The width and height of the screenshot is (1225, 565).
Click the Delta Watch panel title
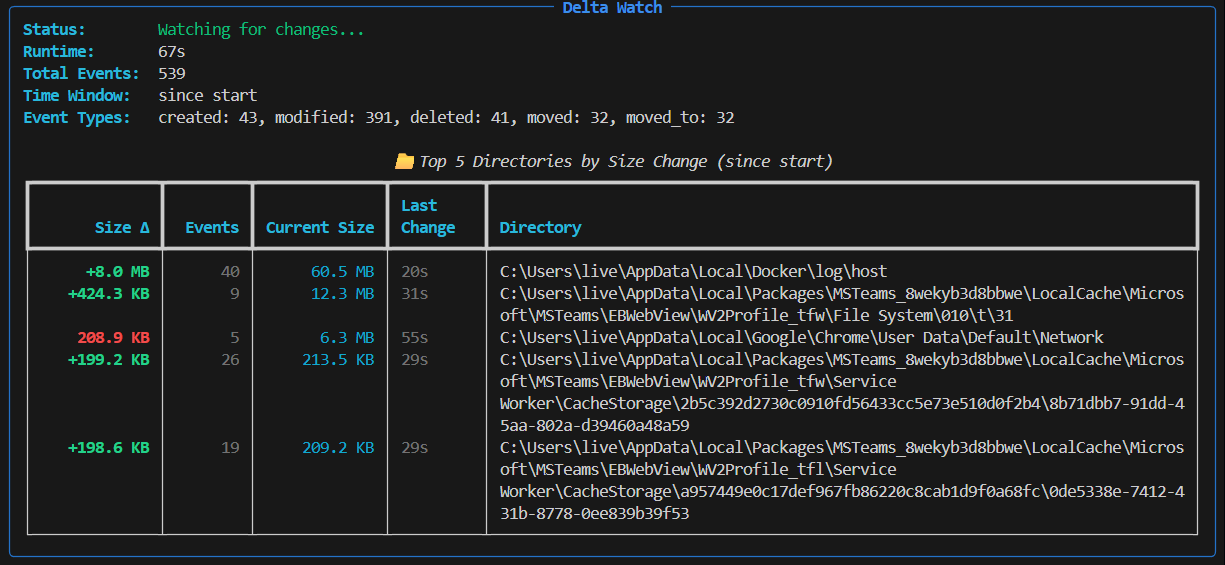pyautogui.click(x=612, y=8)
